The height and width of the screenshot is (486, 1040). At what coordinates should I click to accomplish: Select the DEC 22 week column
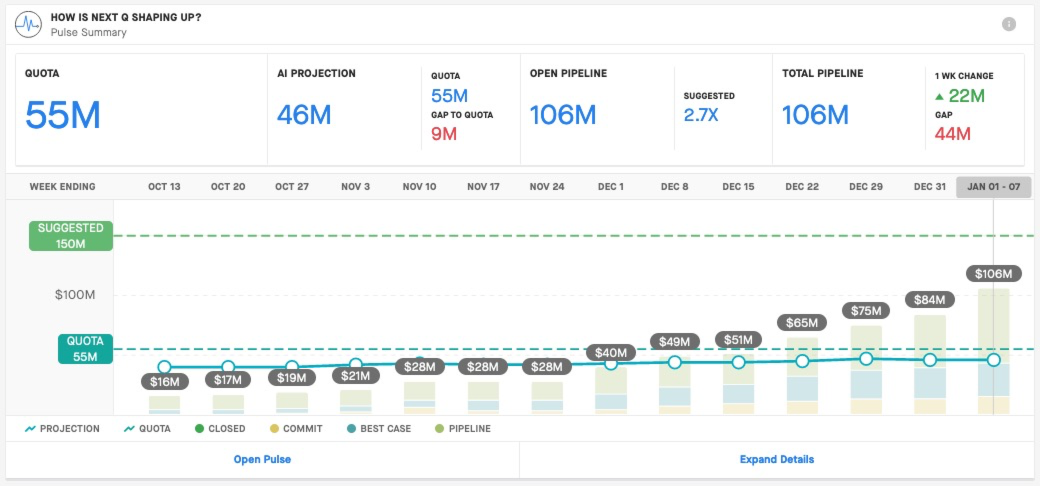coord(802,187)
